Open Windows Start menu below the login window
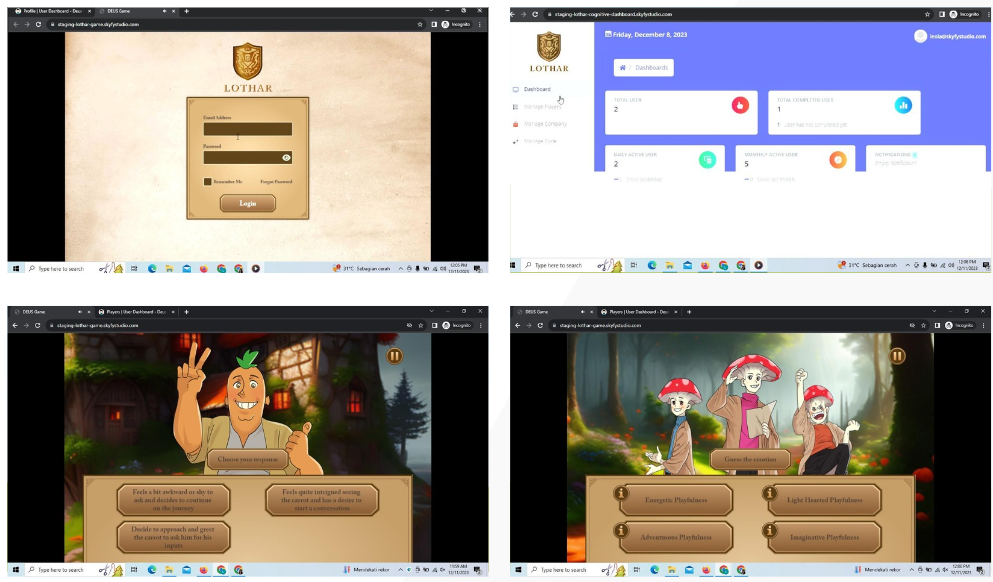Viewport: 993px width, 582px height. tap(16, 269)
